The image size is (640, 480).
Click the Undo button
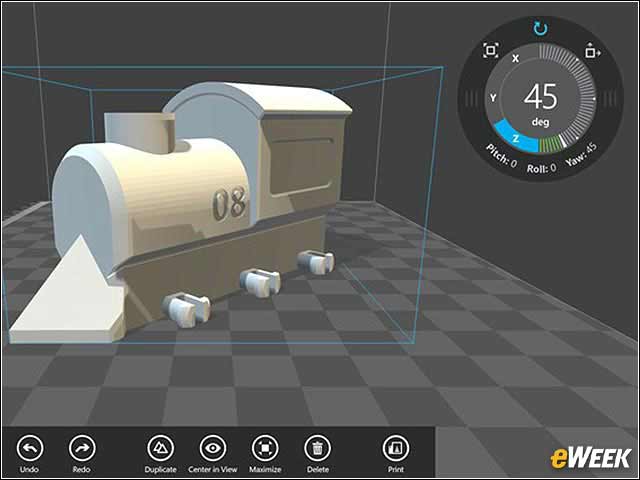(x=29, y=448)
